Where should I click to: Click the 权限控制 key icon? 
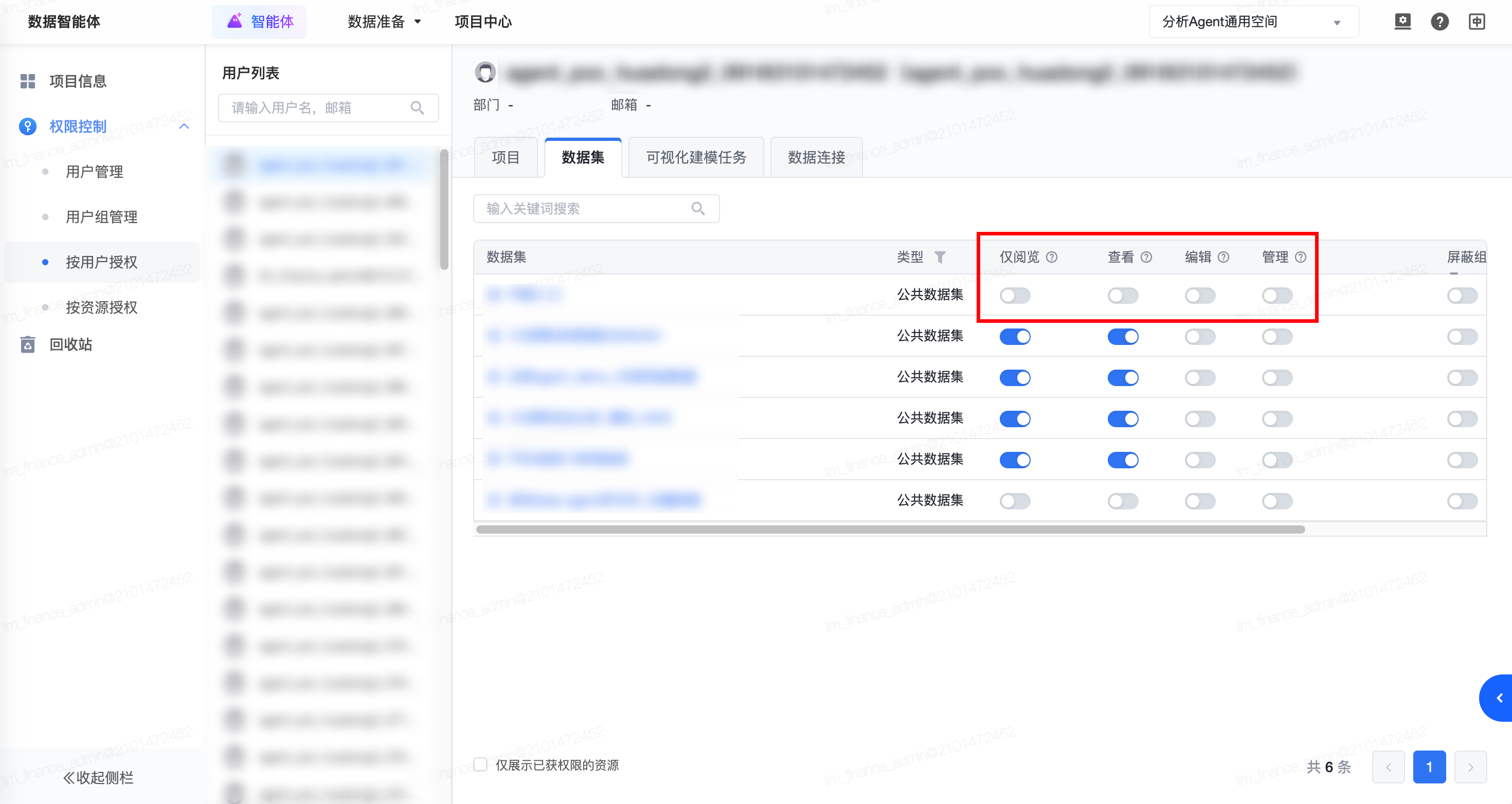coord(28,126)
